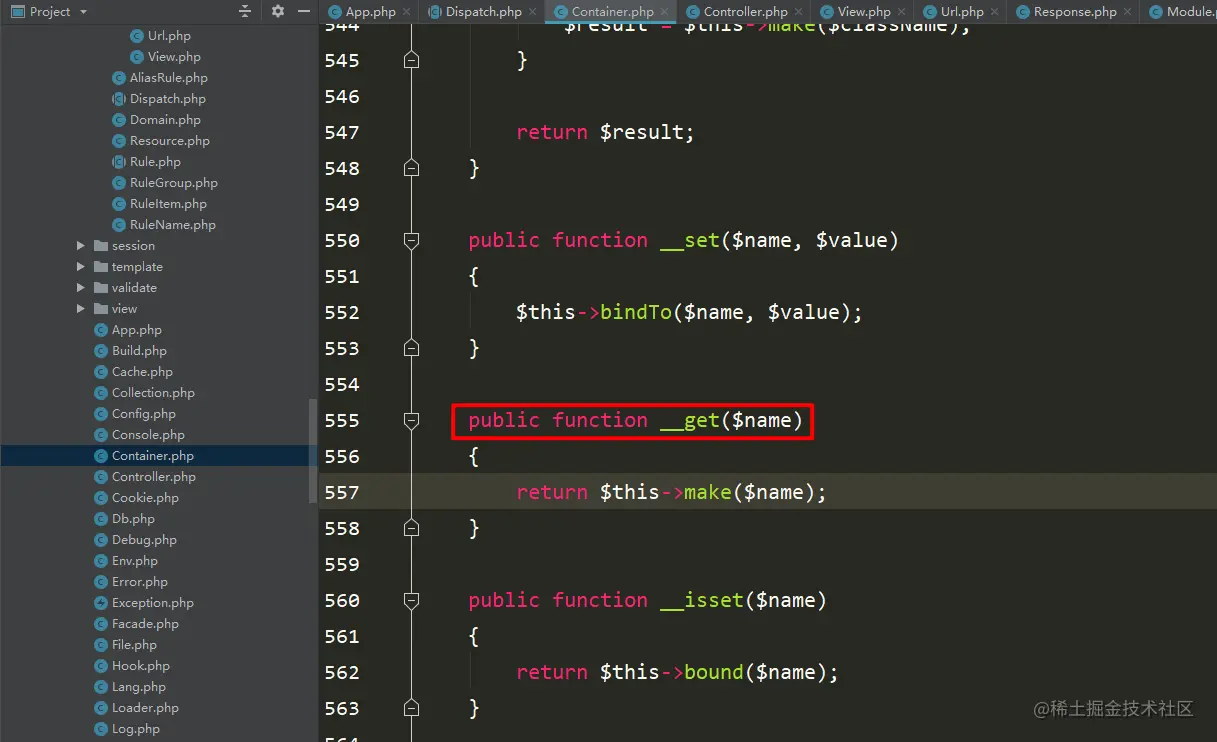This screenshot has height=742, width=1217.
Task: Place cursor on line number 557
Action: pos(342,492)
